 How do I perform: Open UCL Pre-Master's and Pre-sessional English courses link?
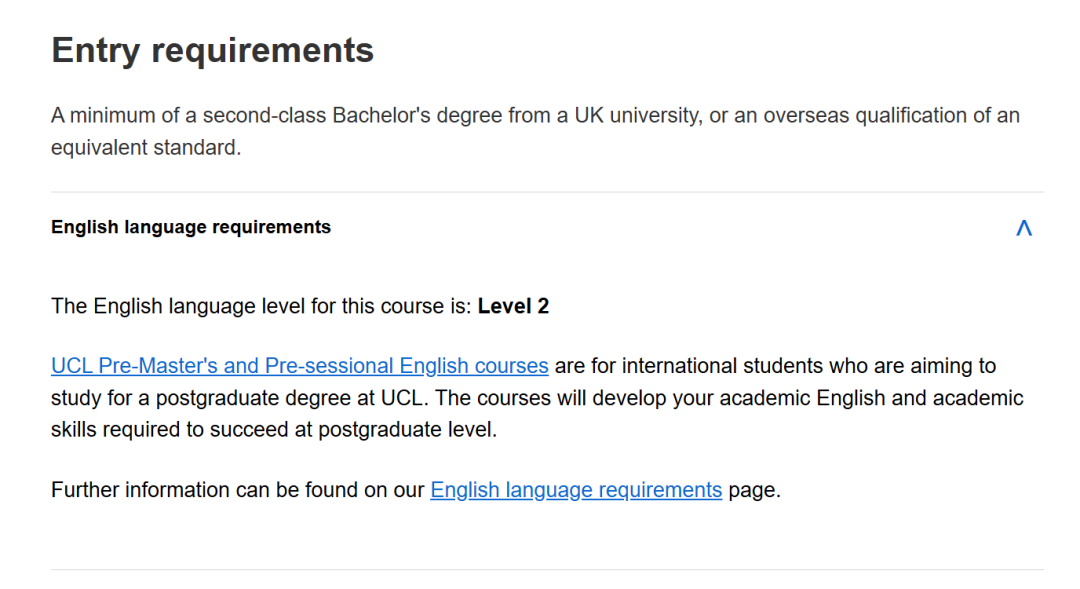pos(299,365)
